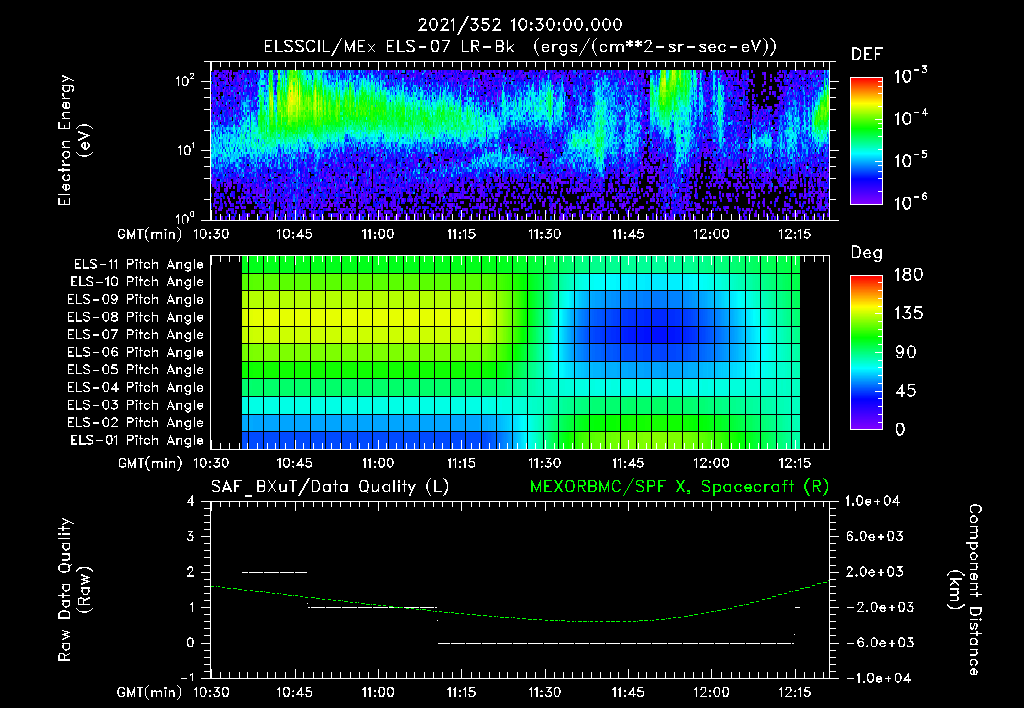Viewport: 1024px width, 708px height.
Task: Select the 3 tick on Raw Data Quality axis
Action: pos(190,537)
